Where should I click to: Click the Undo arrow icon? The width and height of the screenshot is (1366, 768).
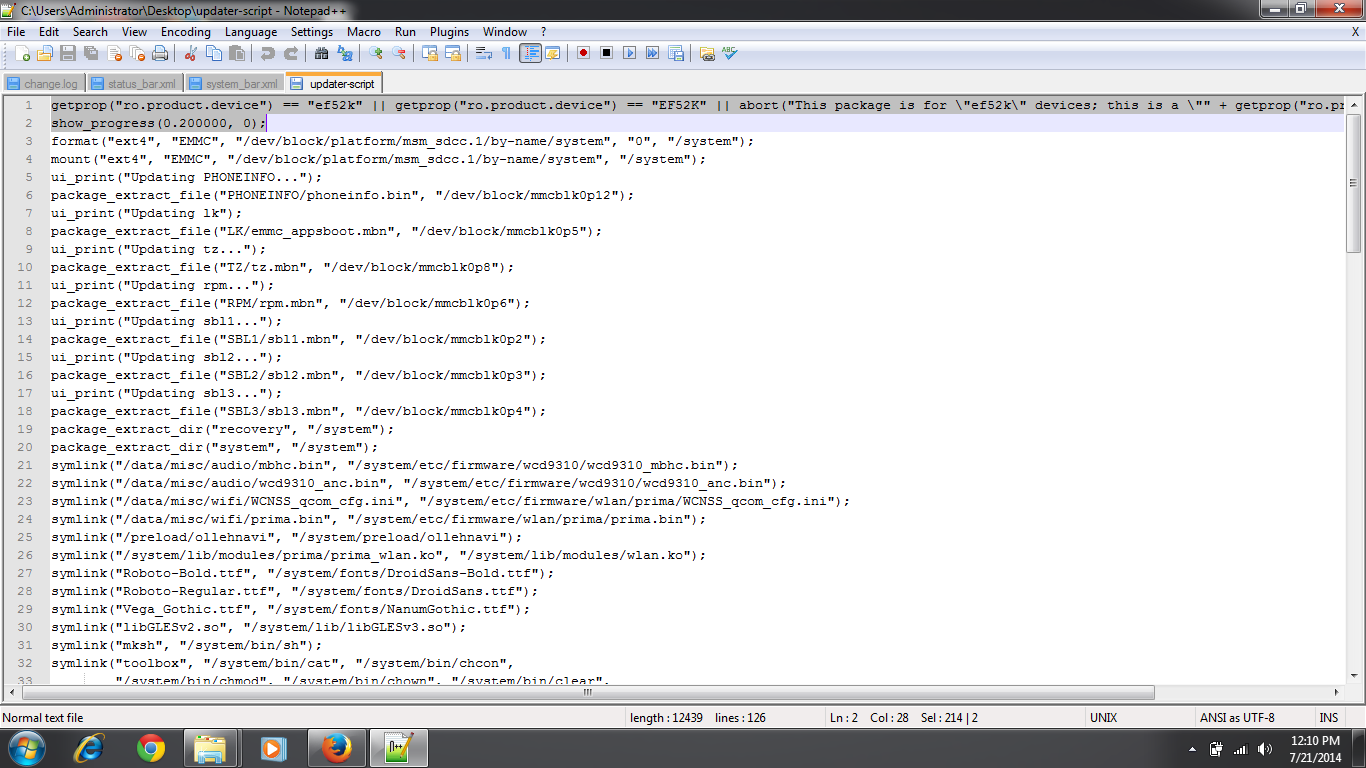(267, 53)
